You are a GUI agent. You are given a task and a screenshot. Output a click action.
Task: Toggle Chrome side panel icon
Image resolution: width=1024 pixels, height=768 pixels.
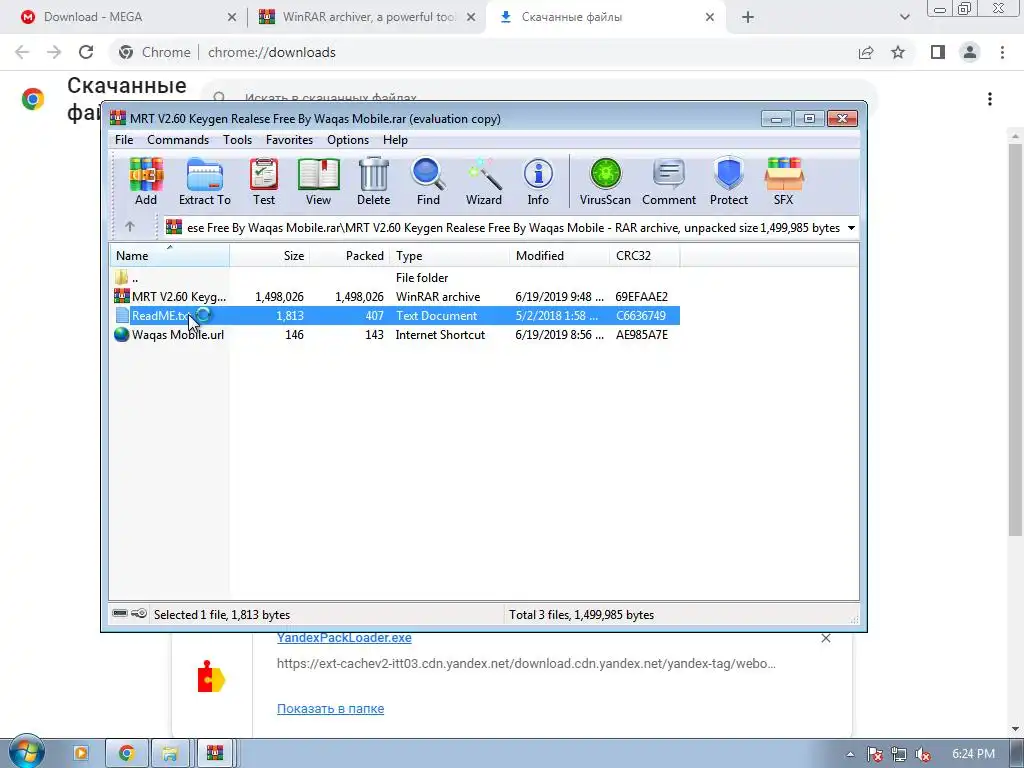[938, 52]
